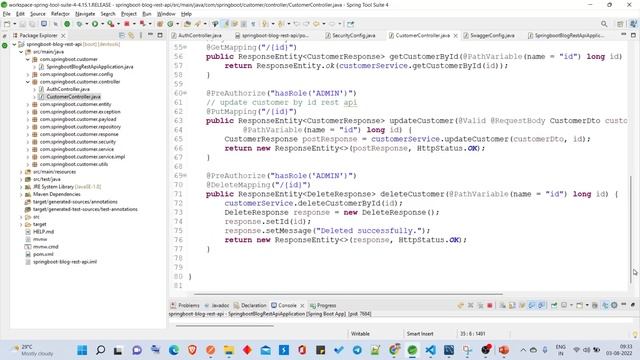The height and width of the screenshot is (360, 640).
Task: Open the Navigate menu
Action: coord(85,14)
